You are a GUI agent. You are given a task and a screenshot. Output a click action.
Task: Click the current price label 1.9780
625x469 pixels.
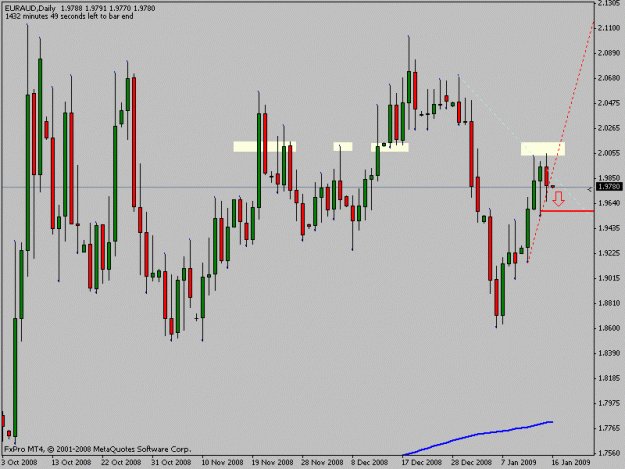[x=609, y=186]
